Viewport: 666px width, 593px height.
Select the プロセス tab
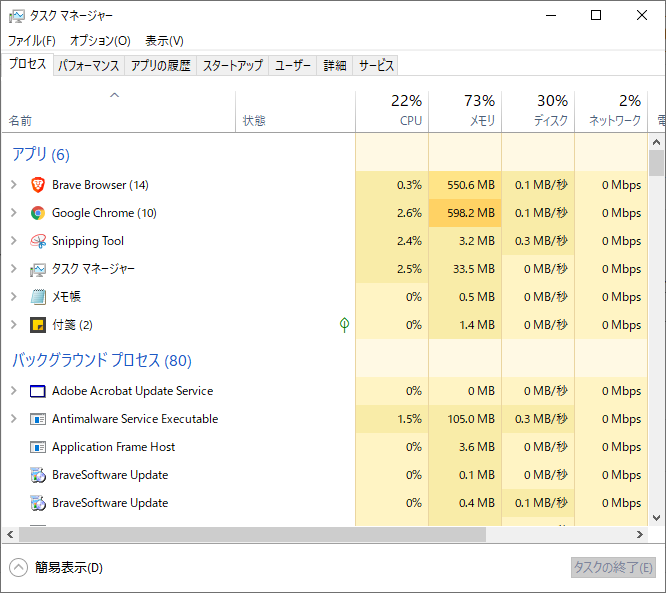pyautogui.click(x=28, y=64)
